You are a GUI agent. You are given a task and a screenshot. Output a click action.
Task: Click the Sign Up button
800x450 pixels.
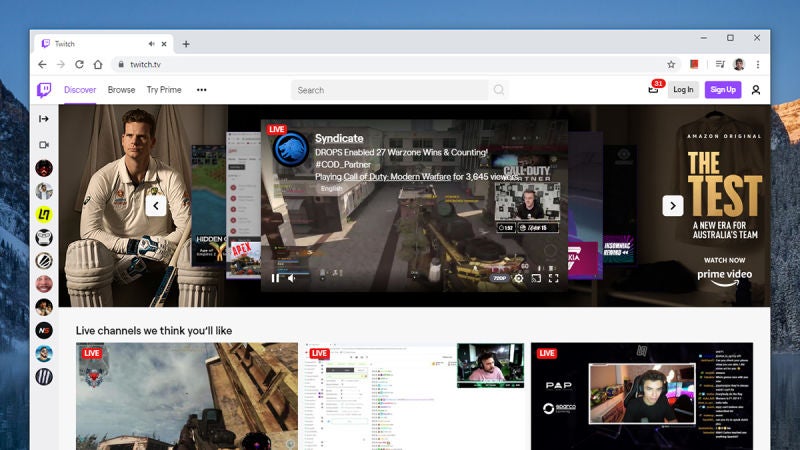click(x=723, y=90)
